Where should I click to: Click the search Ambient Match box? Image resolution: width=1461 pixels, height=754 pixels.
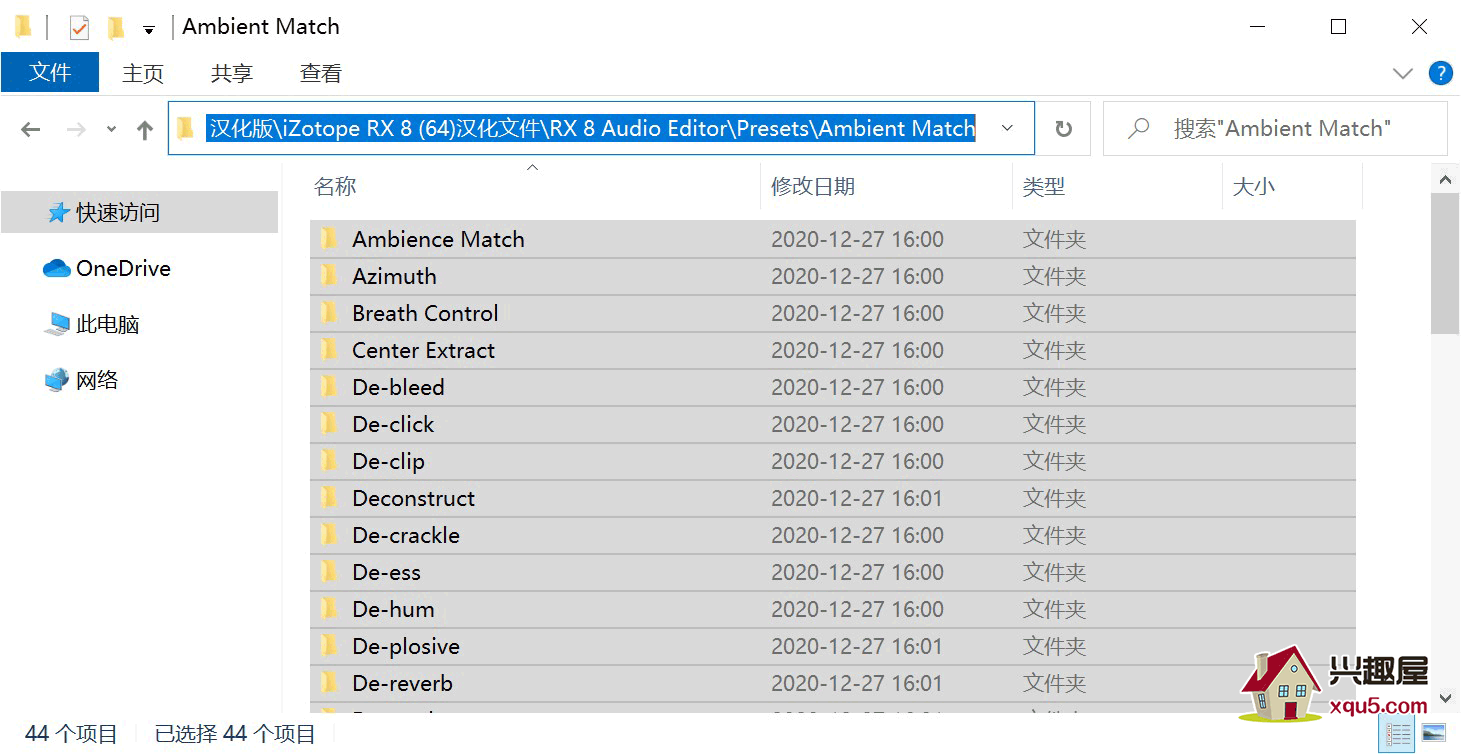pos(1275,128)
